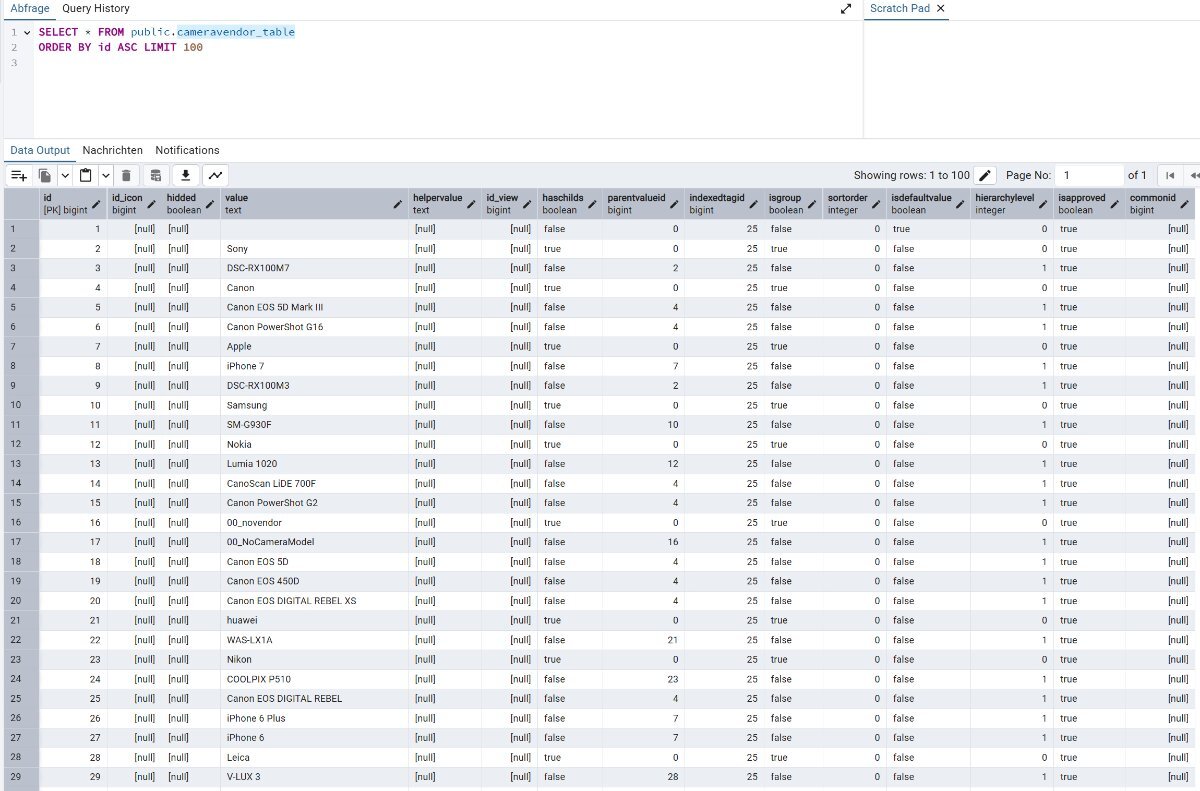The width and height of the screenshot is (1200, 791).
Task: Click the 'Lumia 1020' value cell
Action: (314, 464)
